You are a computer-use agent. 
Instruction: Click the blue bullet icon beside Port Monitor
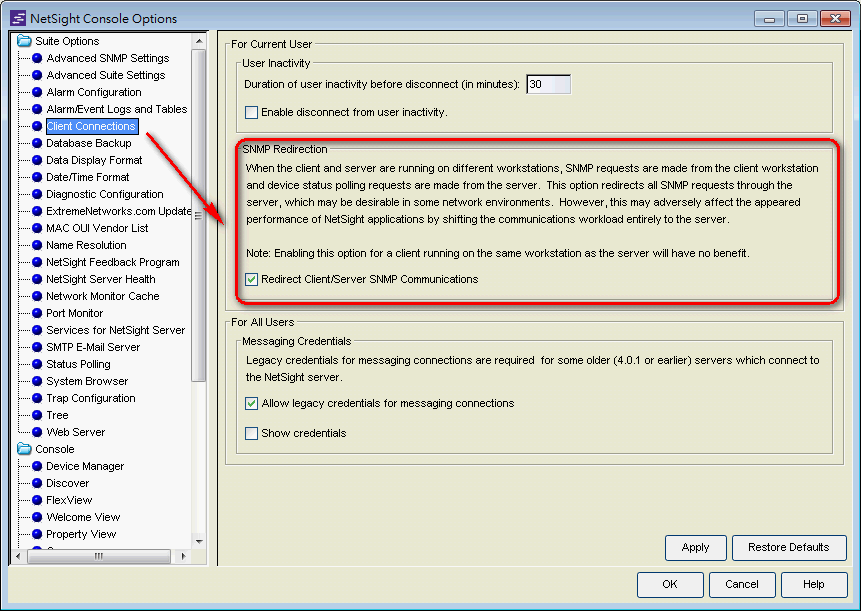point(37,313)
